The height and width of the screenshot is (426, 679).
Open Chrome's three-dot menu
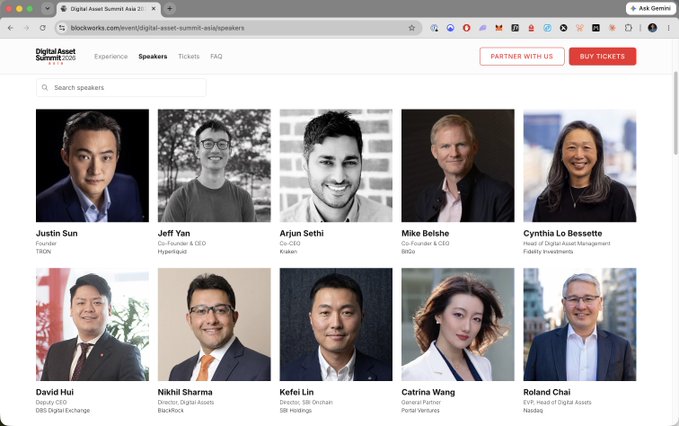point(668,28)
